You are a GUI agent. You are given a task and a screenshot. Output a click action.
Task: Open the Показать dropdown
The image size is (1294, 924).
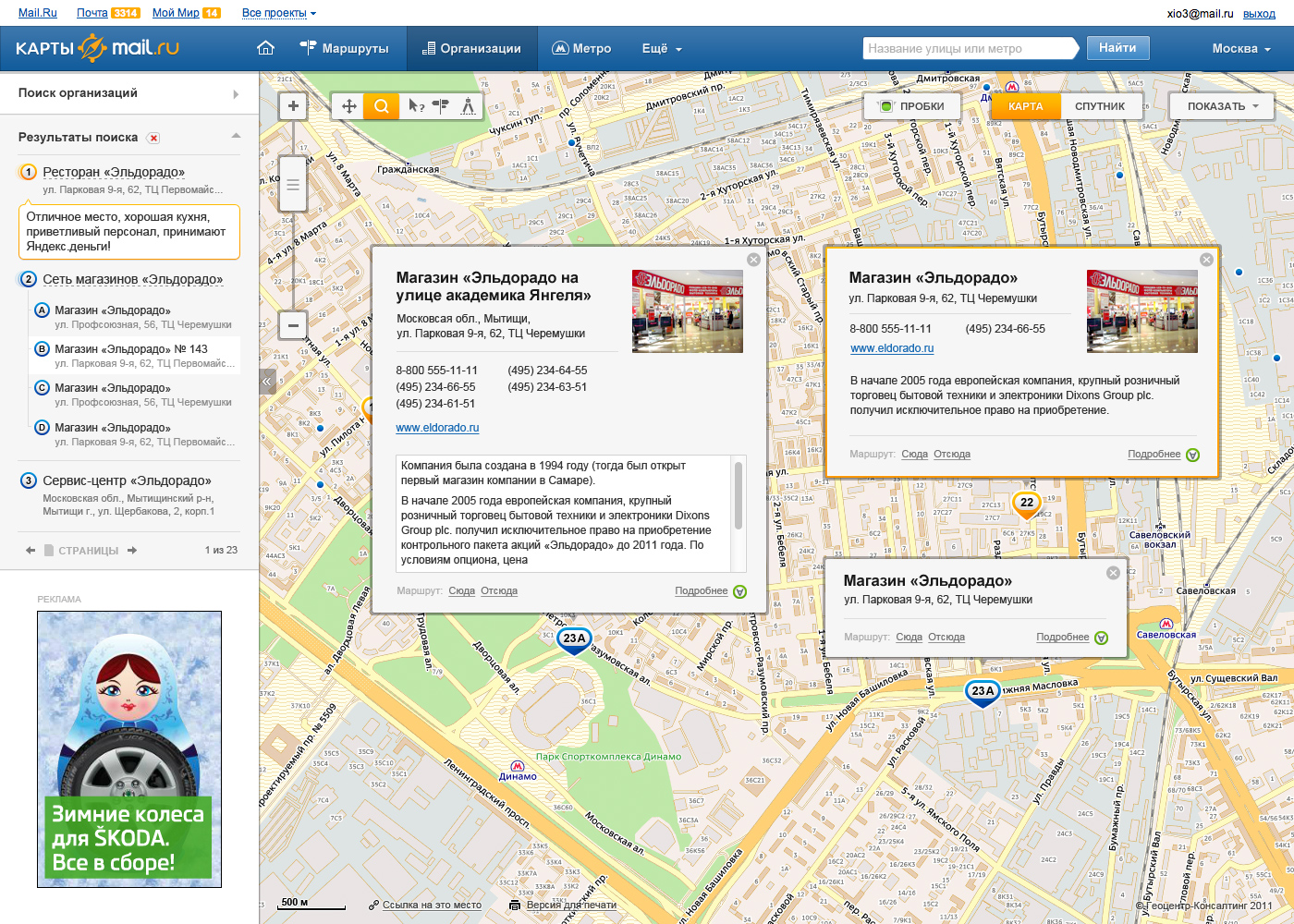[x=1223, y=106]
